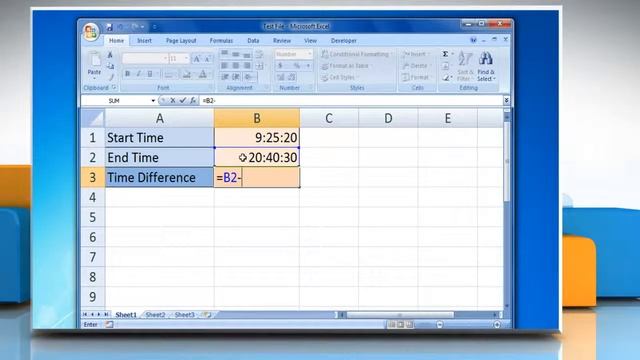Click the Shrink Font icon

(x=207, y=59)
